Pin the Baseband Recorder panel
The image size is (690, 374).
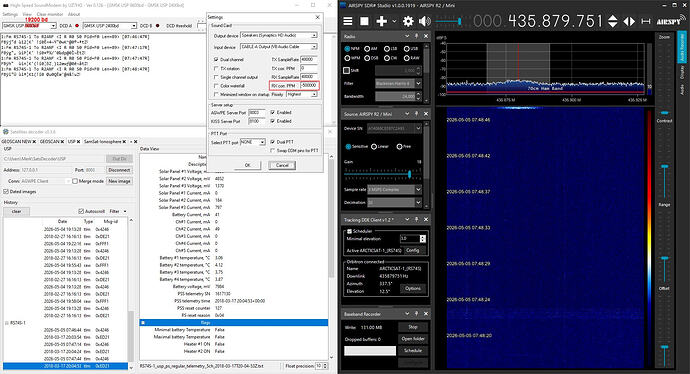(x=416, y=314)
